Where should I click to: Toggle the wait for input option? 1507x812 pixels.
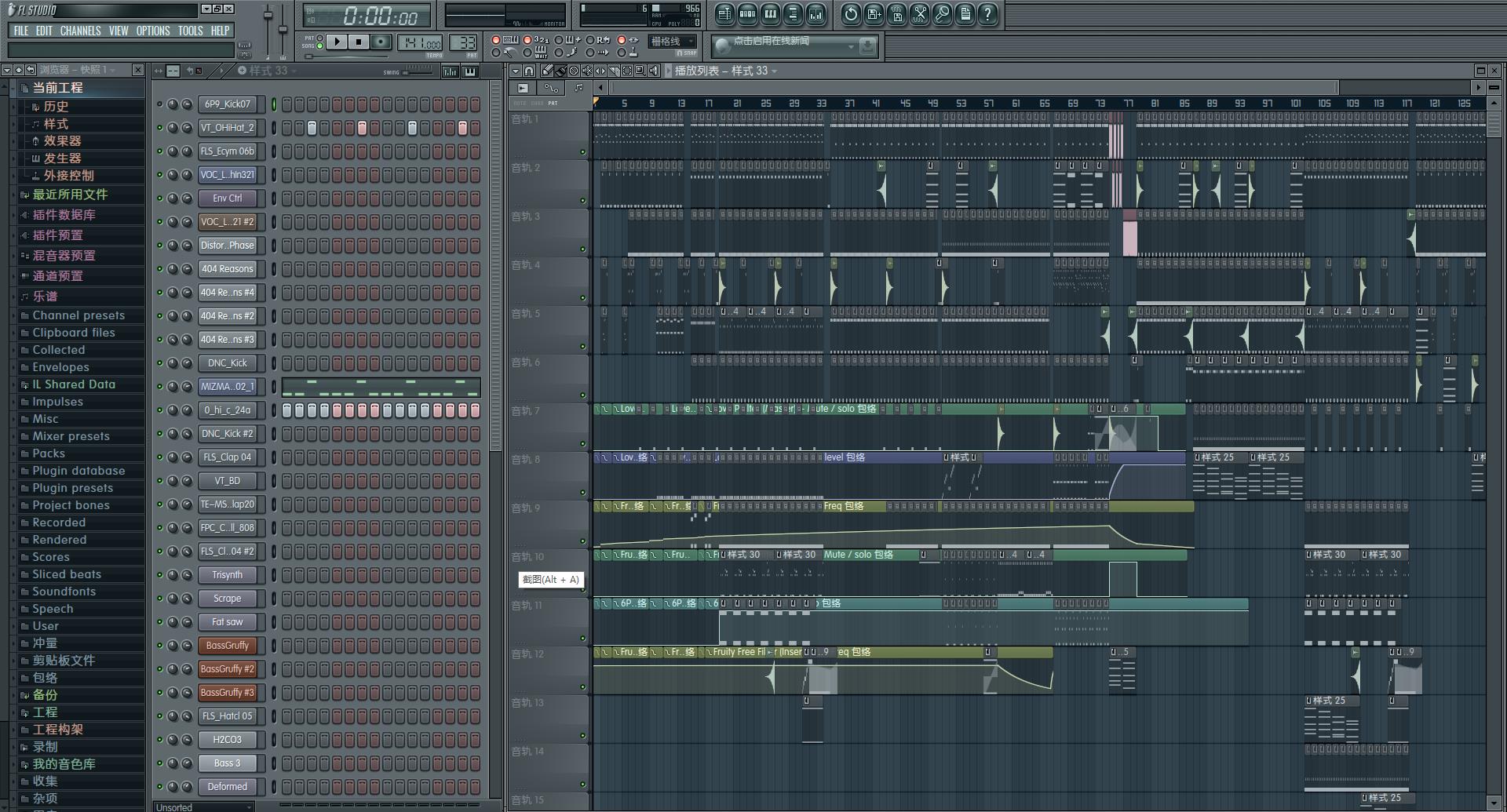tap(536, 53)
